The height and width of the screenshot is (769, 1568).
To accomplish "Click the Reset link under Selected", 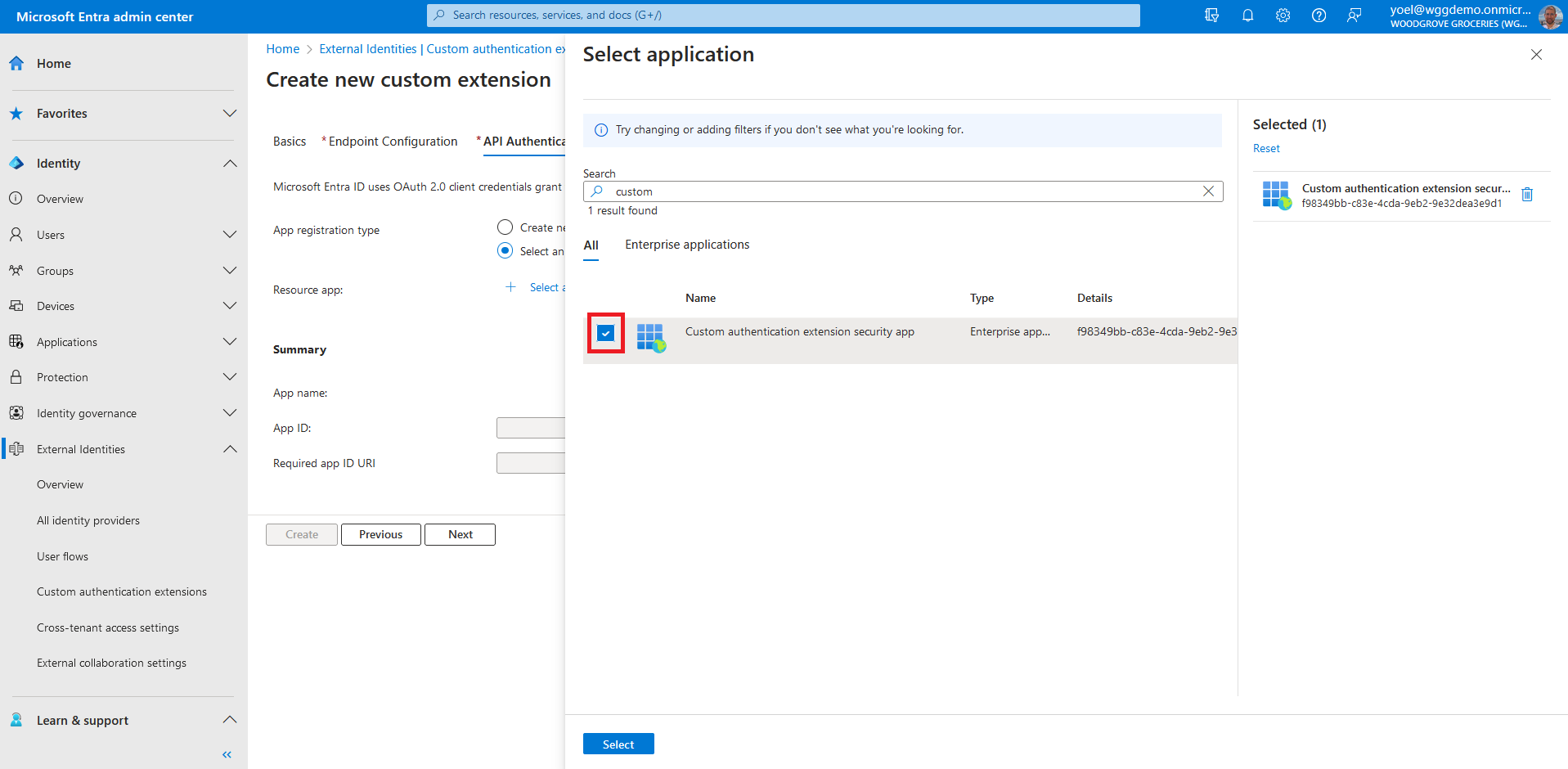I will click(1266, 148).
